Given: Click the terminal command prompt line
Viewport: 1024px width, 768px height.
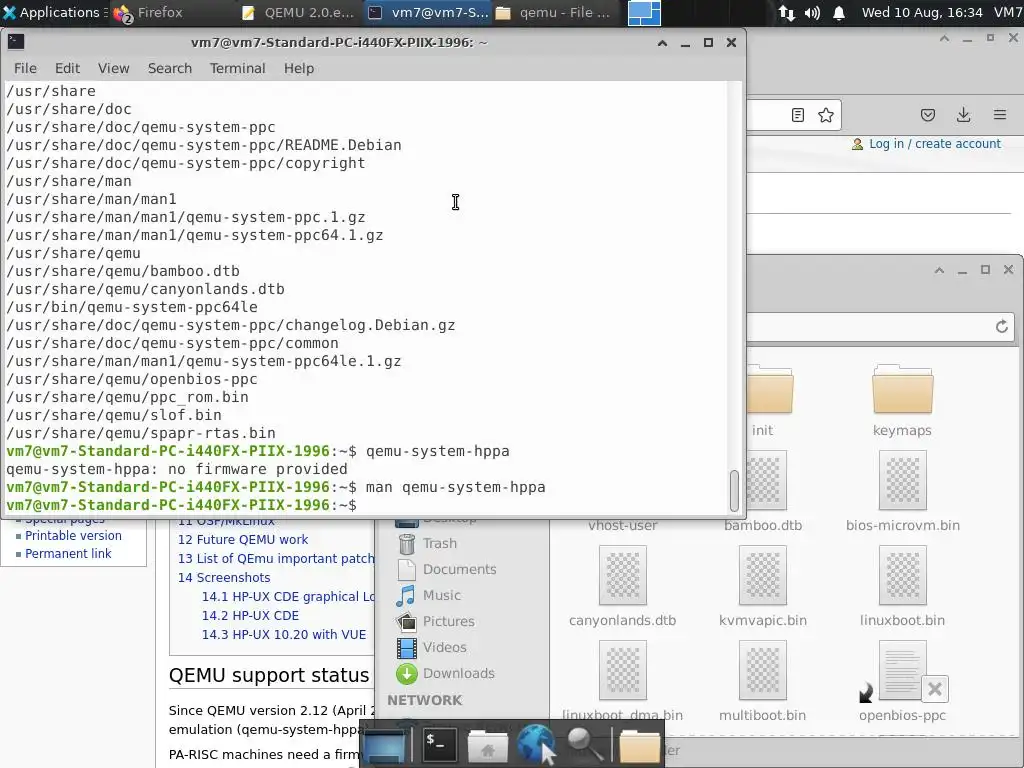Looking at the screenshot, I should pos(366,505).
